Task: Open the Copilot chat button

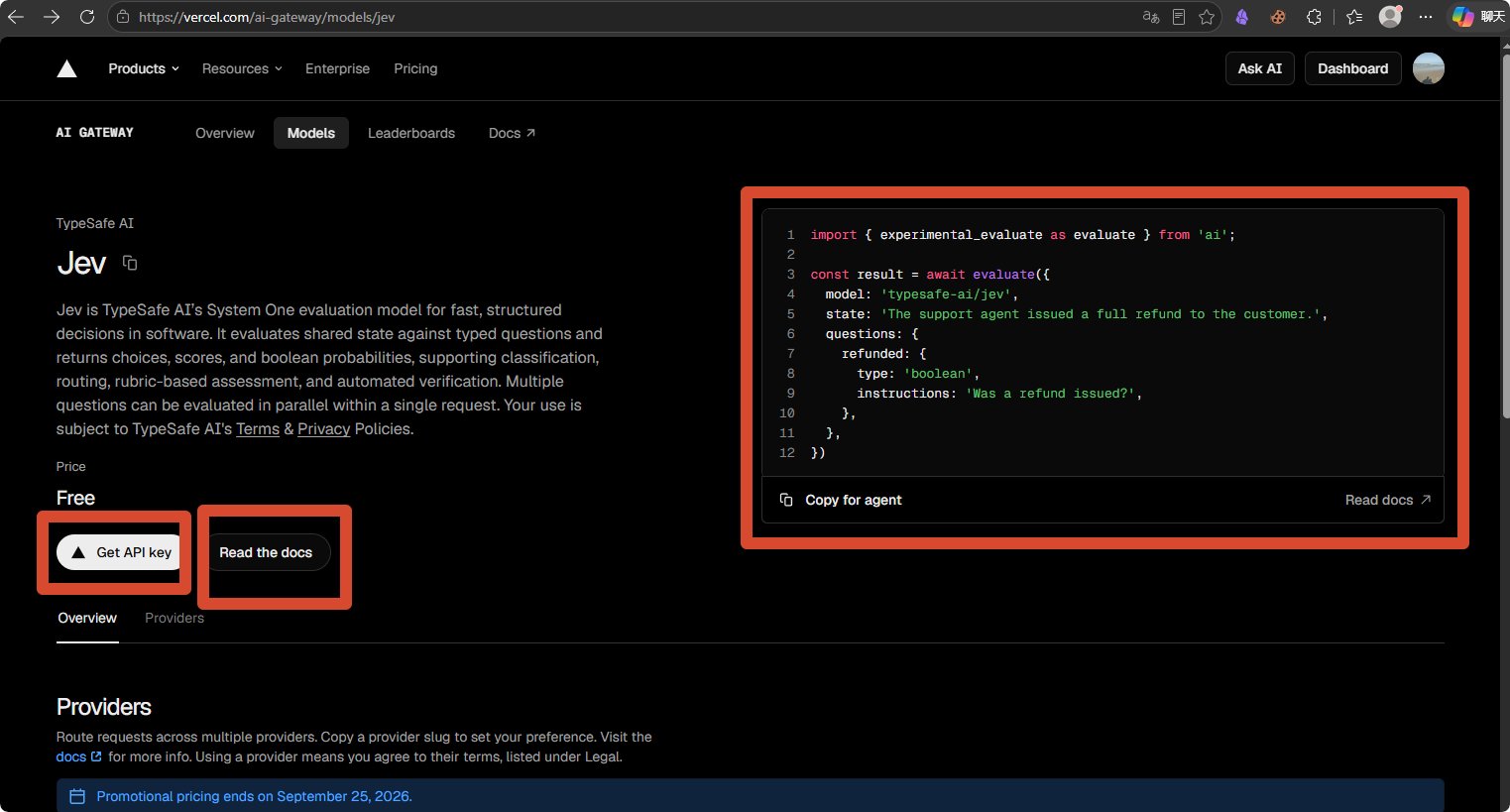Action: pos(1478,17)
